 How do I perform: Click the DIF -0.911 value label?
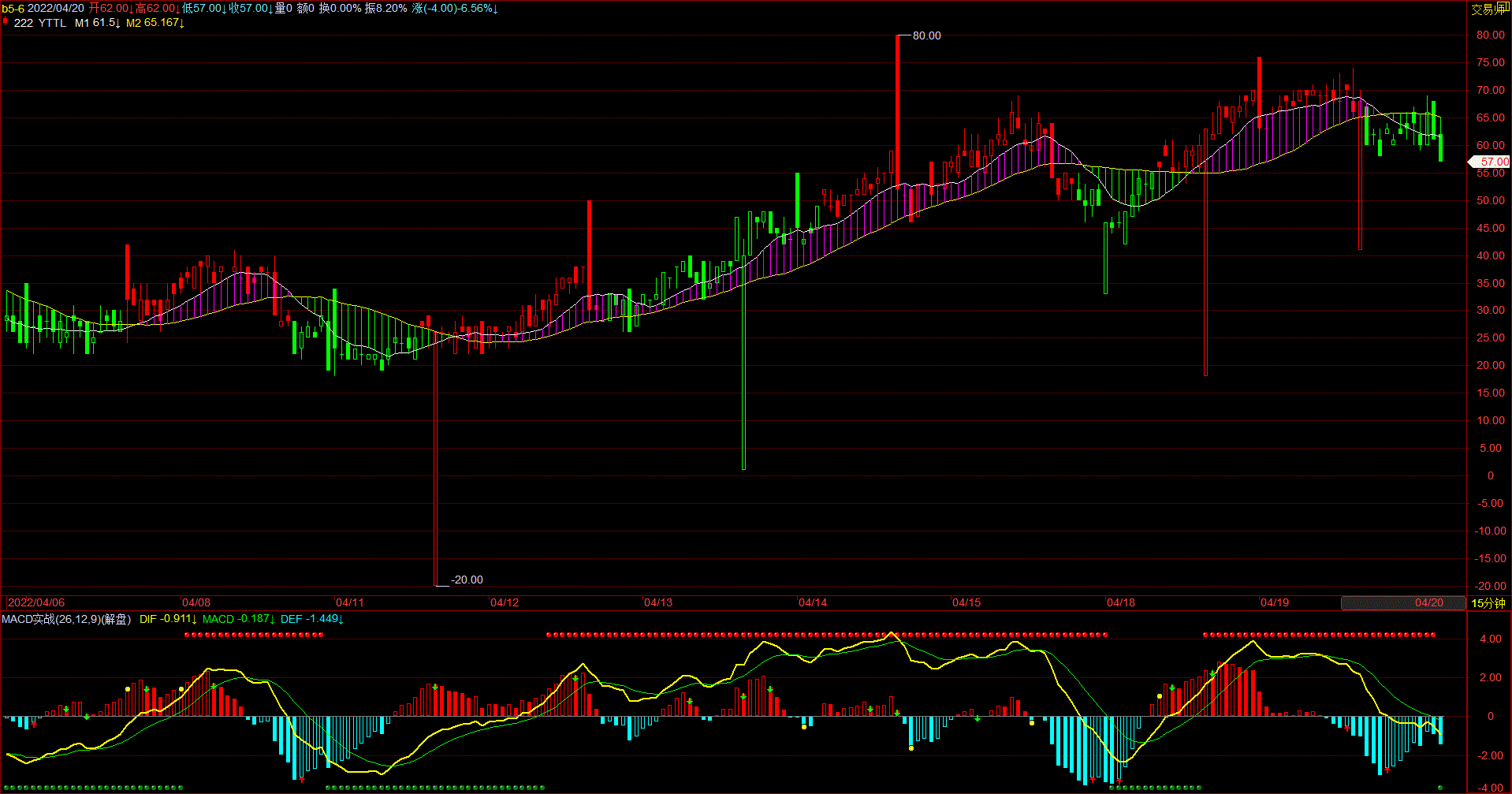point(168,619)
